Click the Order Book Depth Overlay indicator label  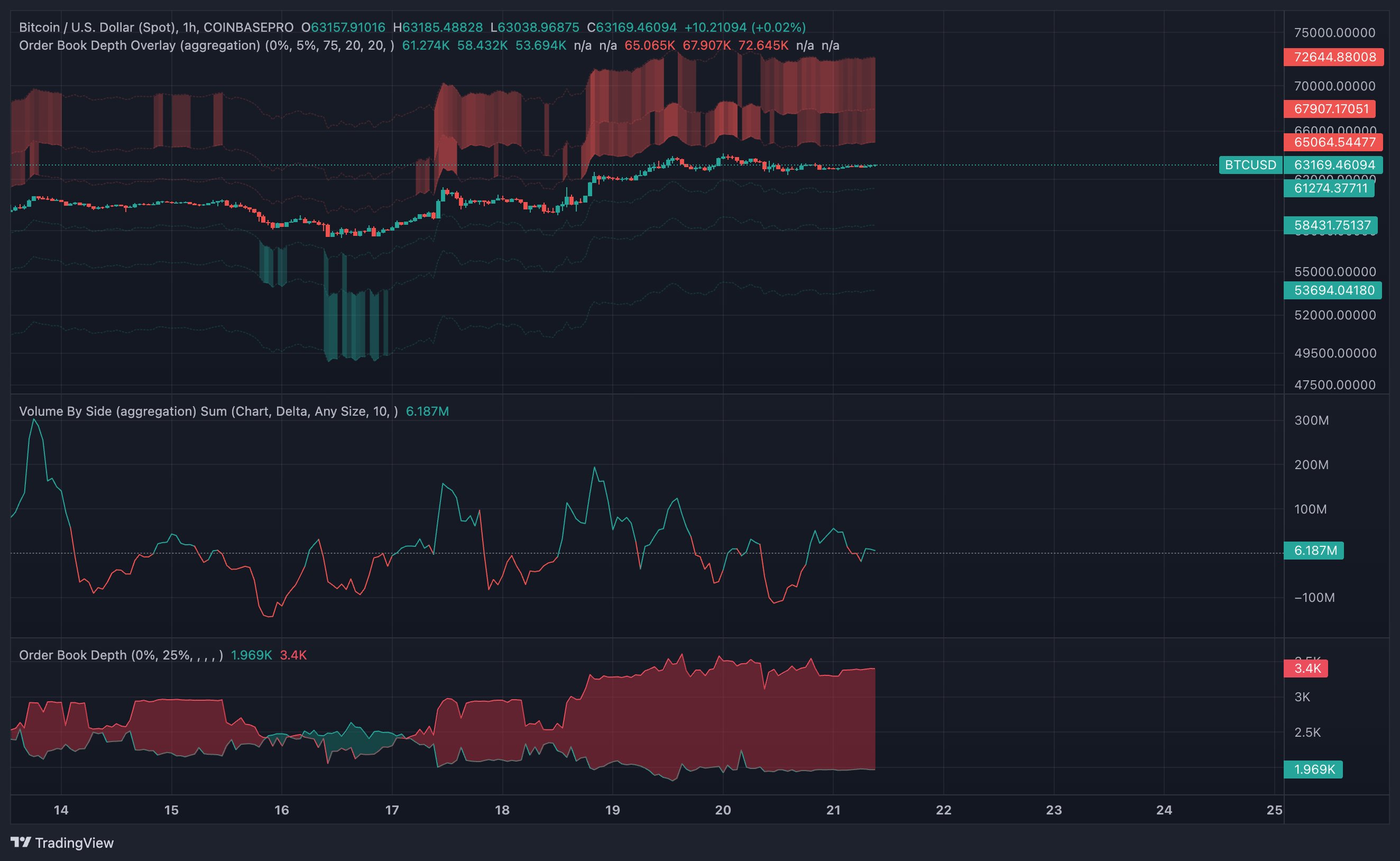click(x=207, y=45)
